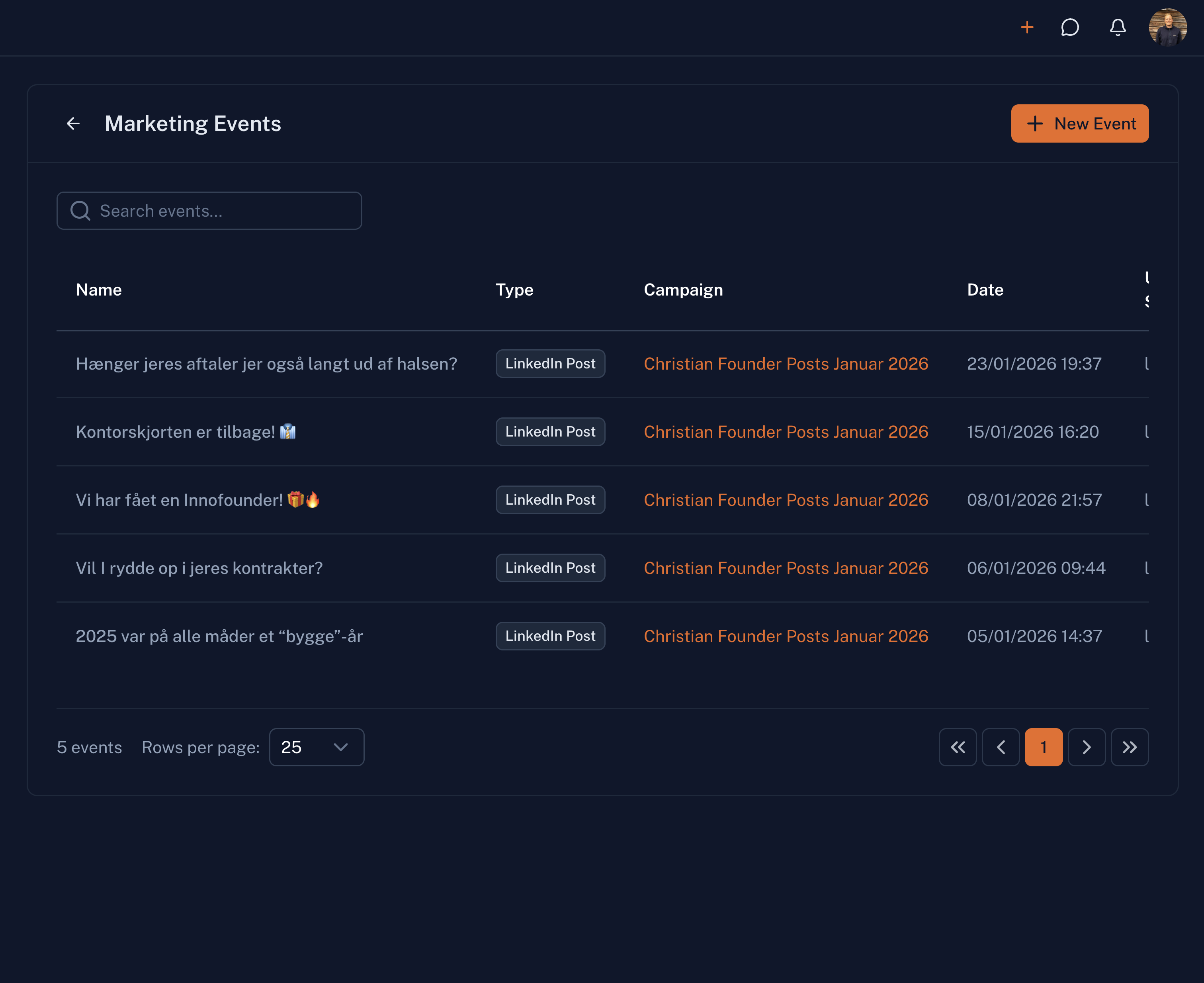1204x983 pixels.
Task: Expand the Rows per page dropdown
Action: click(317, 748)
